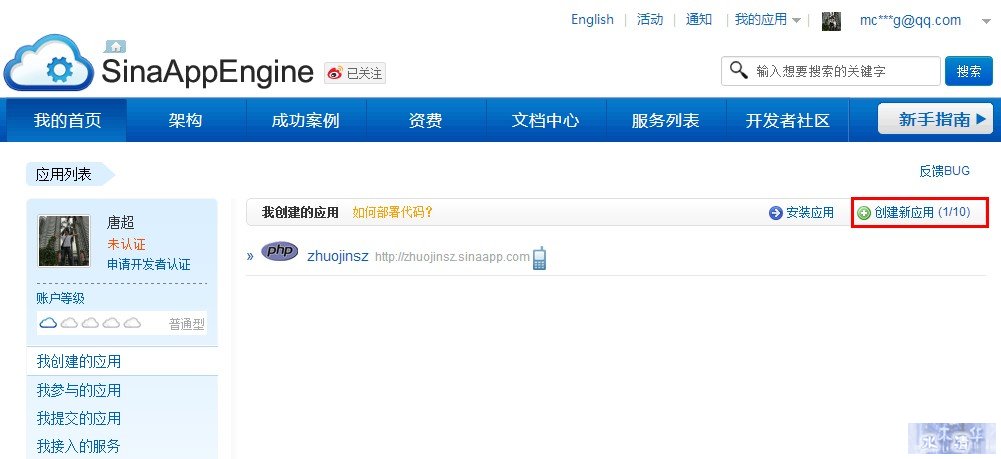This screenshot has height=459, width=1001.
Task: Click the magnifier icon in the search box
Action: tap(739, 70)
